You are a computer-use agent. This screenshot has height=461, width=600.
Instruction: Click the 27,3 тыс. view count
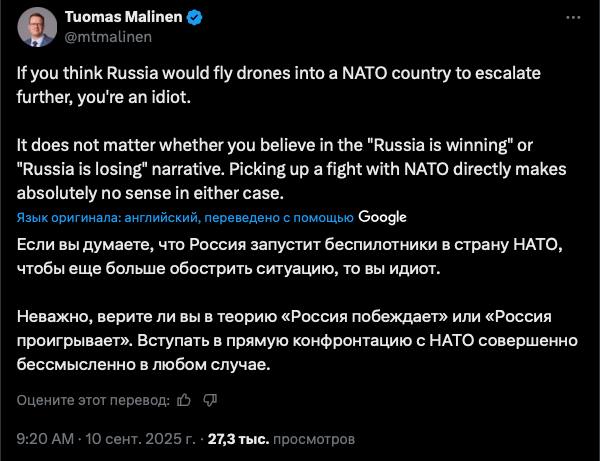point(238,439)
